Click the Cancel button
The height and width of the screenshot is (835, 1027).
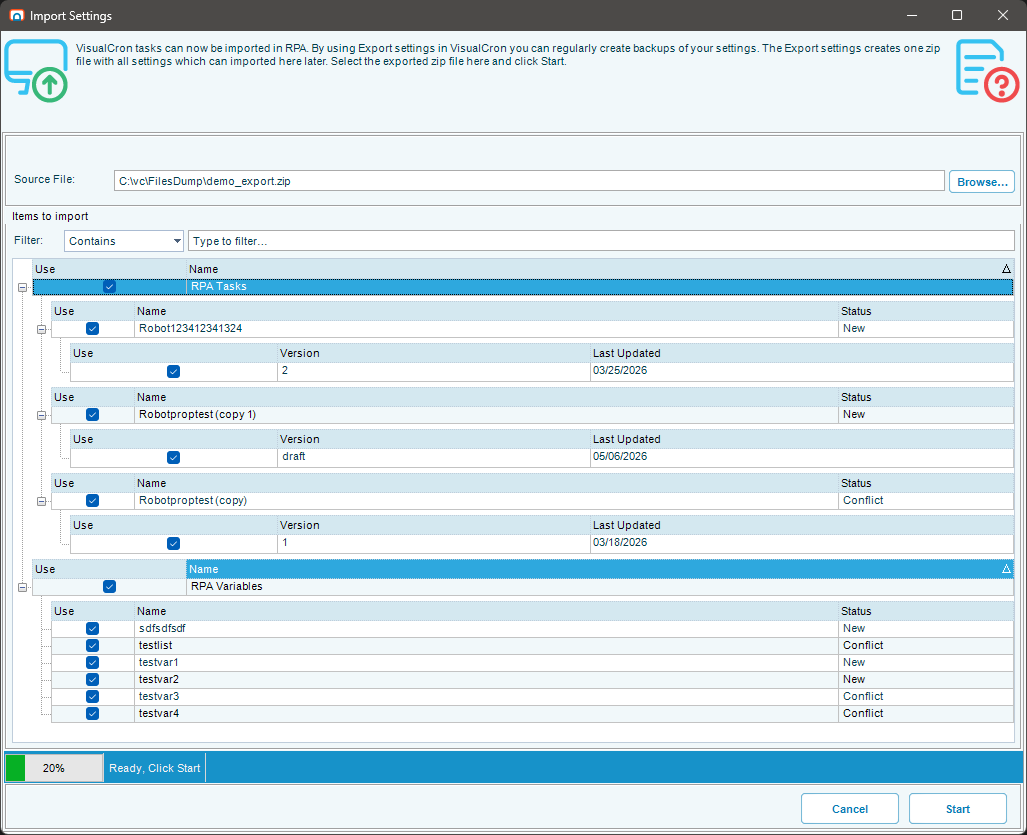point(850,809)
